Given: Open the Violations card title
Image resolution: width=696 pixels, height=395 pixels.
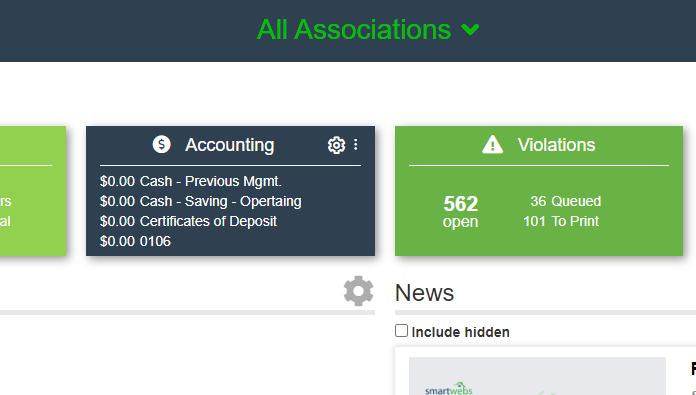Looking at the screenshot, I should click(556, 145).
